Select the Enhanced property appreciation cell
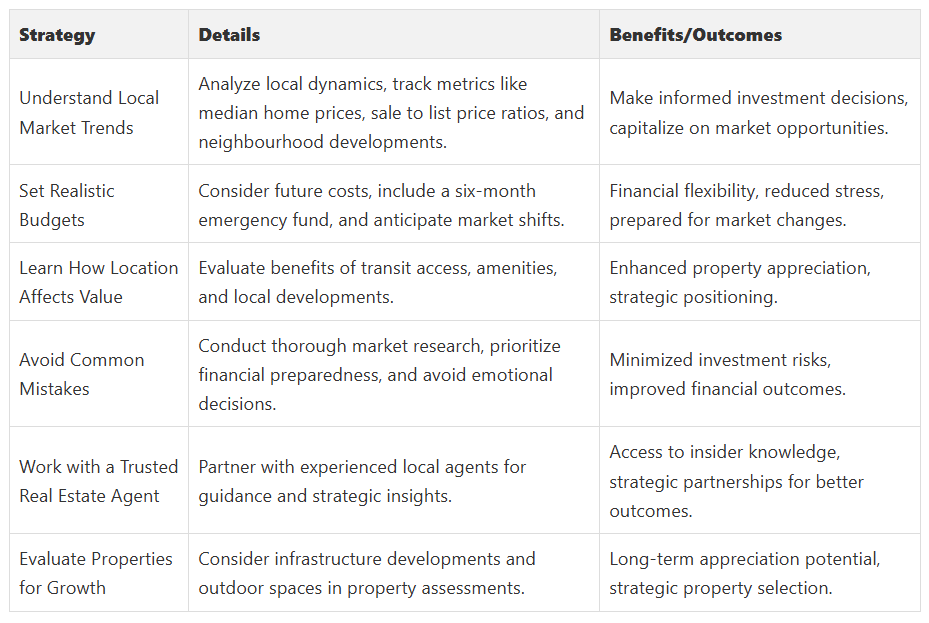 point(740,282)
